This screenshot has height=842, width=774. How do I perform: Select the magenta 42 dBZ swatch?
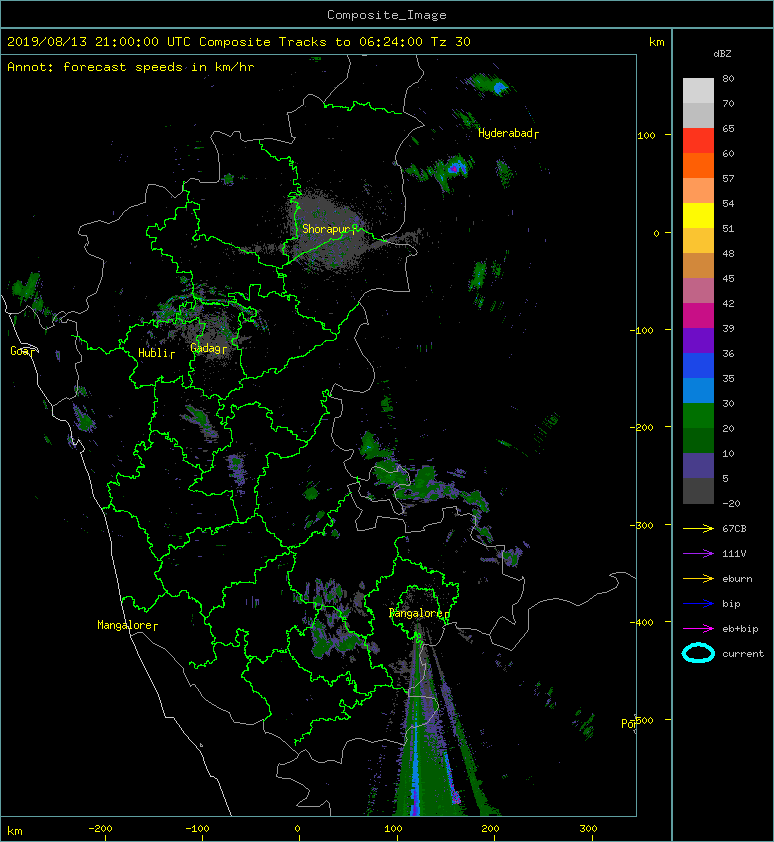coord(698,315)
